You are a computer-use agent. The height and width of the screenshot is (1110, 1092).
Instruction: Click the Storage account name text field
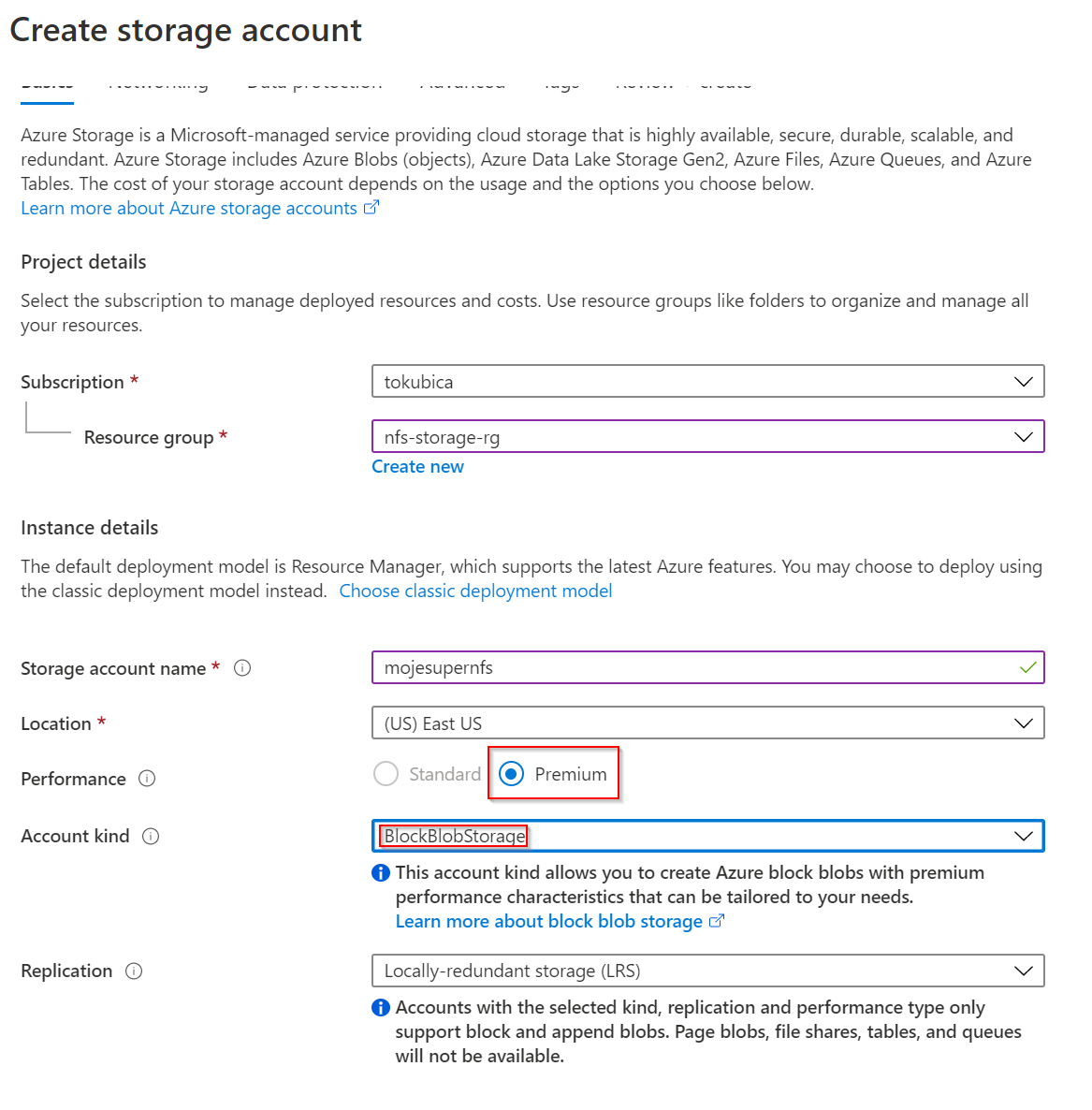(x=692, y=668)
